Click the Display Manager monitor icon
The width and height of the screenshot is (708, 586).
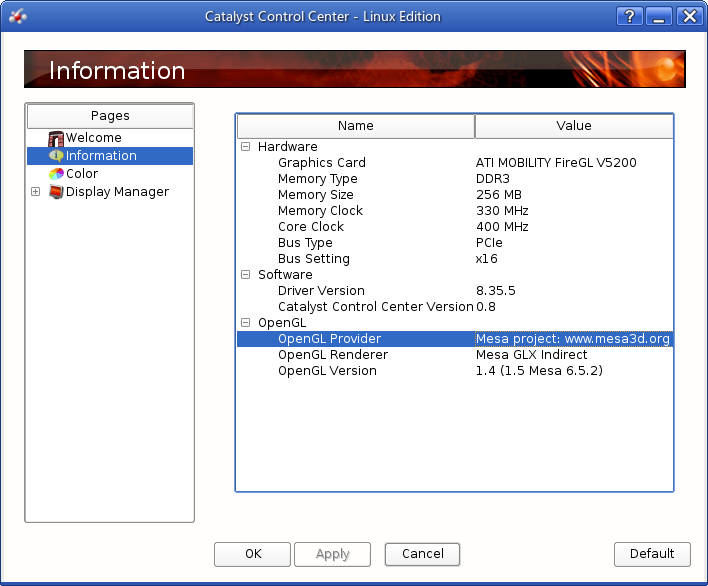56,192
